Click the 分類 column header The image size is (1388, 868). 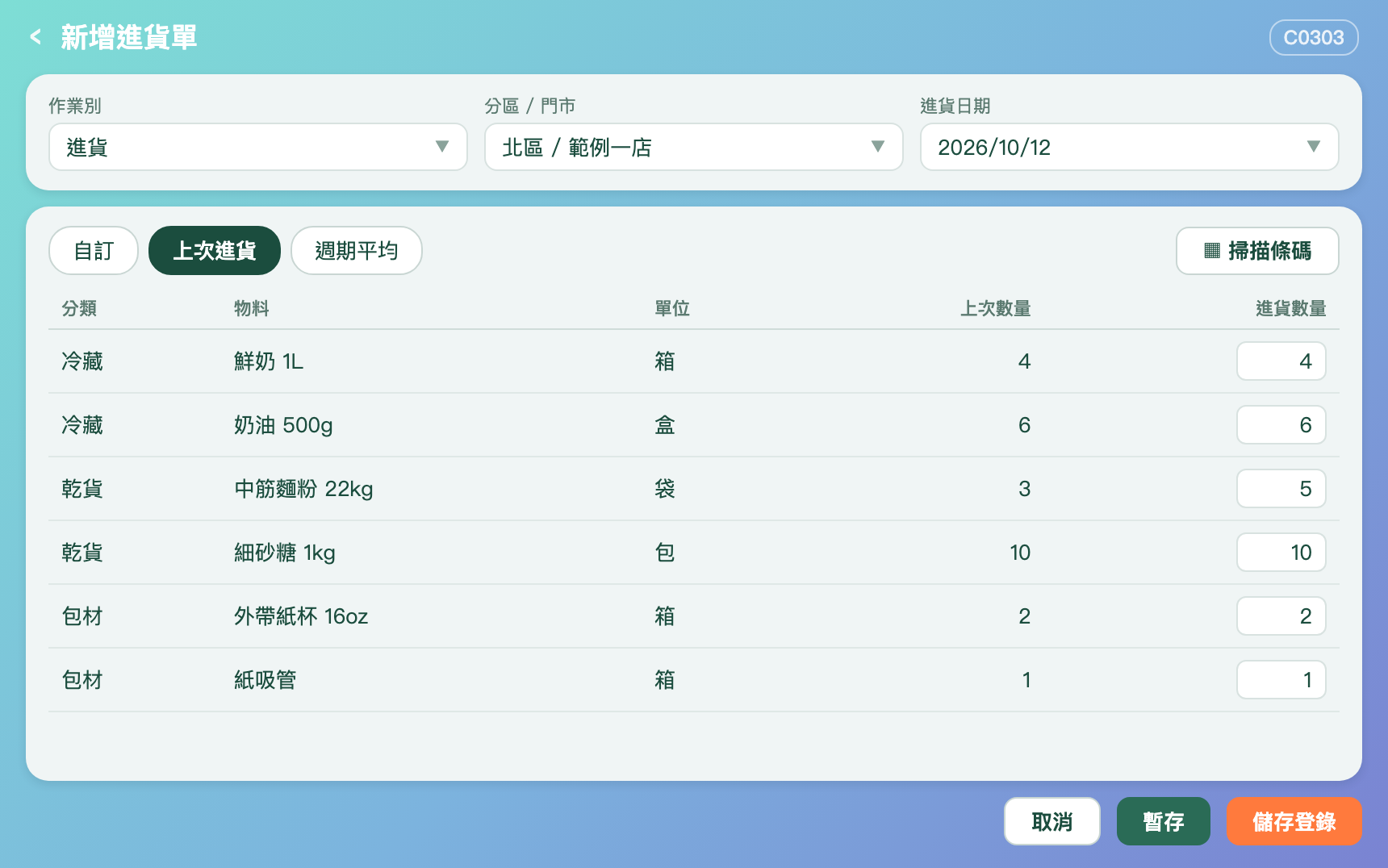[79, 308]
